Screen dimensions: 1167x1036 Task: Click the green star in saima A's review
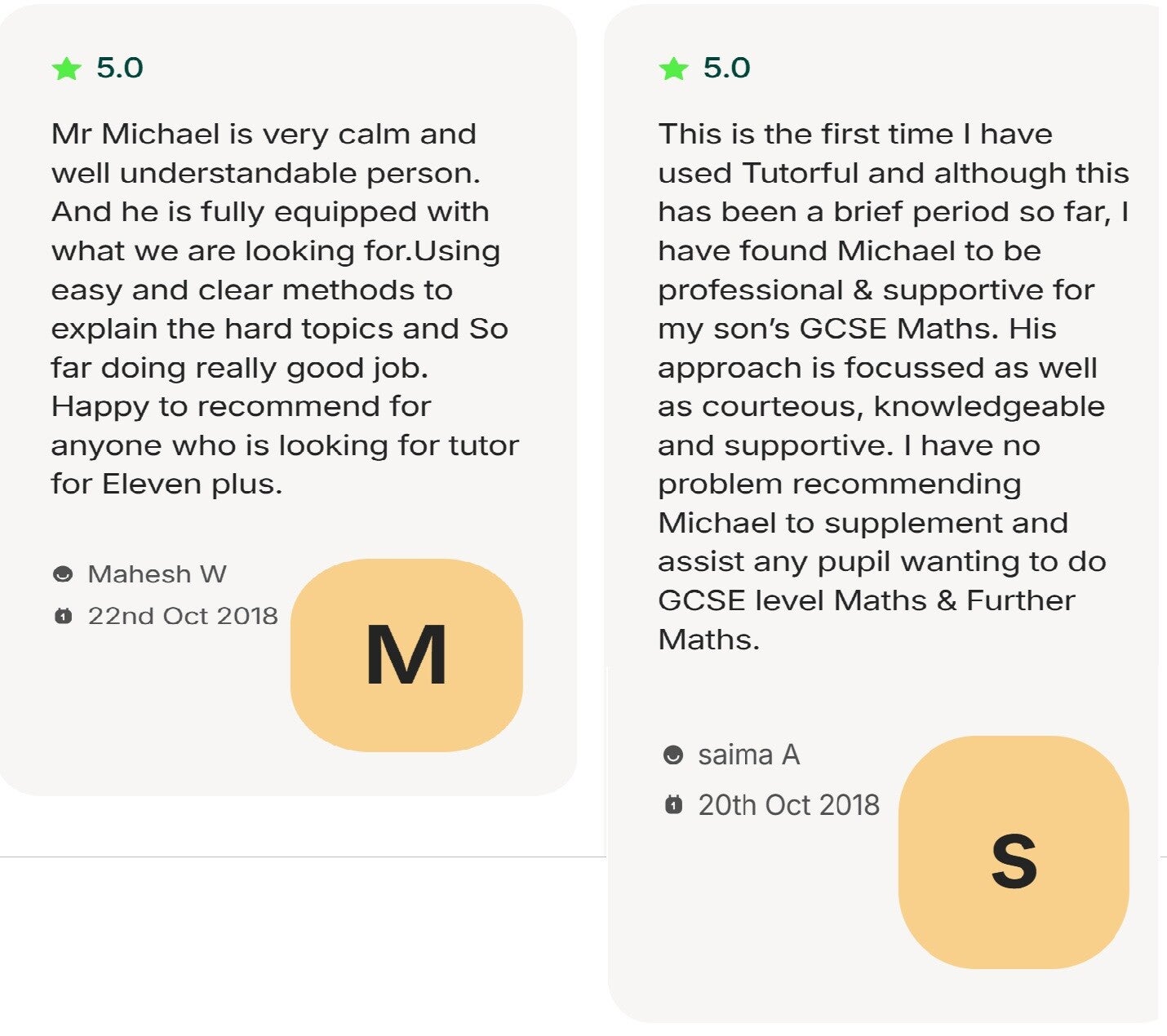[674, 69]
